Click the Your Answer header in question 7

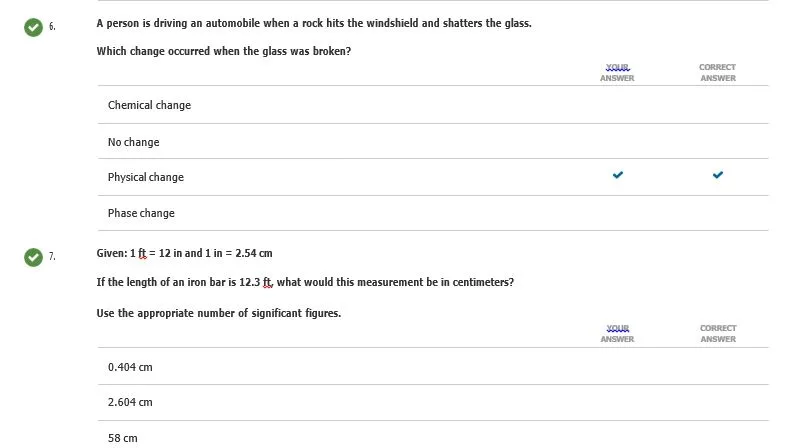tap(617, 334)
